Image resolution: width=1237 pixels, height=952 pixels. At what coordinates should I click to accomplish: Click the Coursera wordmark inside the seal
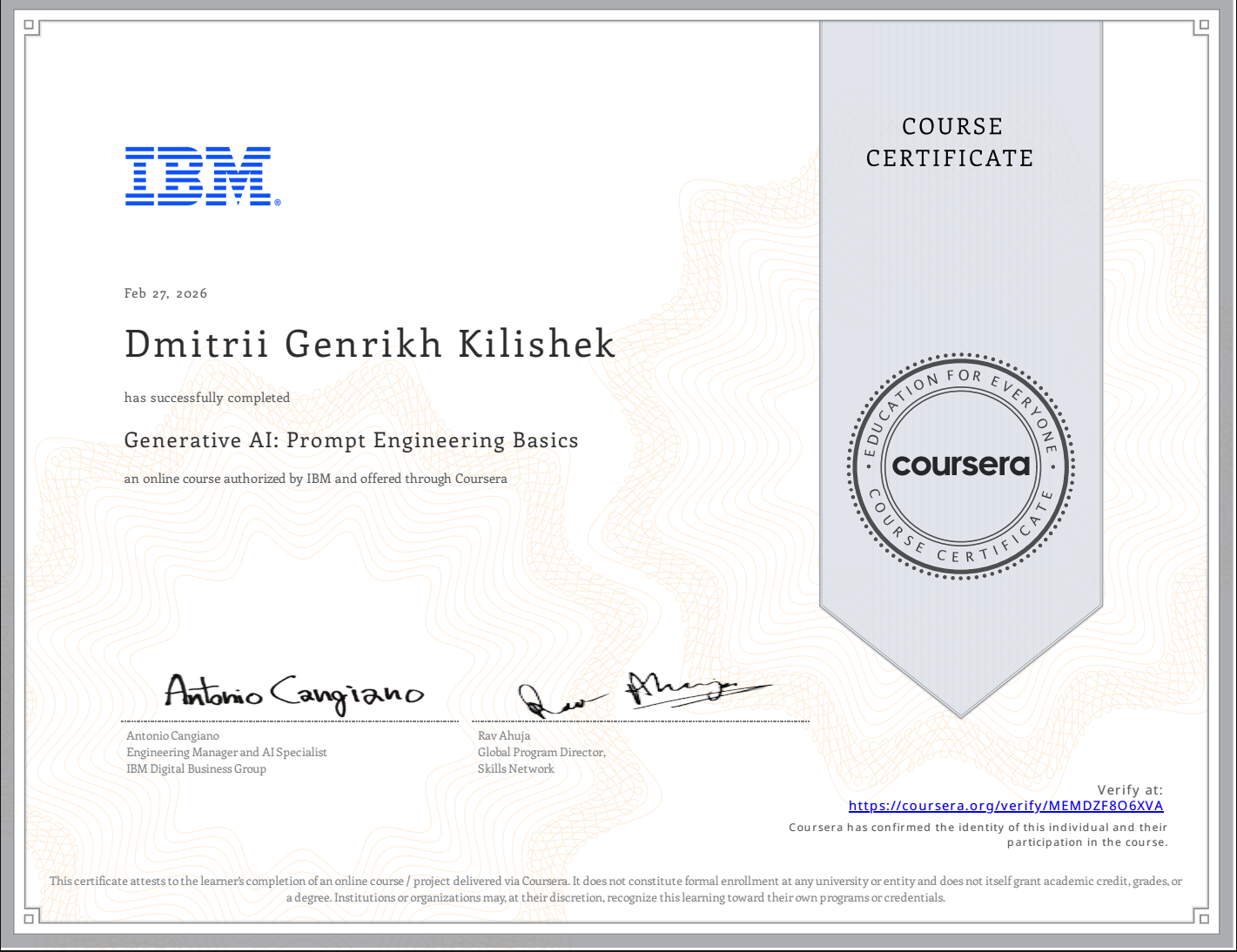pyautogui.click(x=960, y=465)
